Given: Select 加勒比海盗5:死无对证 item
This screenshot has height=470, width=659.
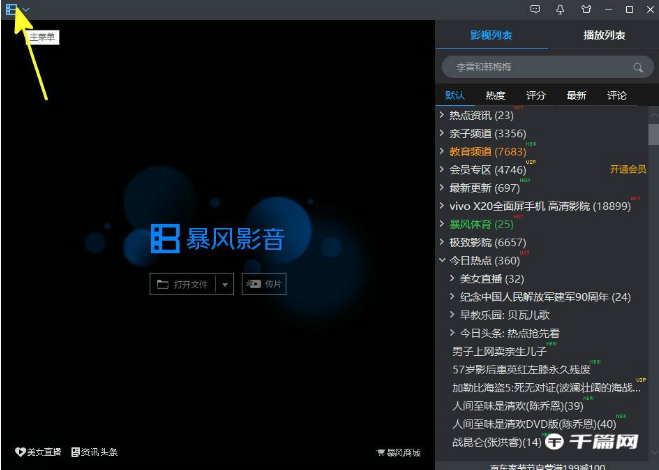Looking at the screenshot, I should click(x=546, y=388).
